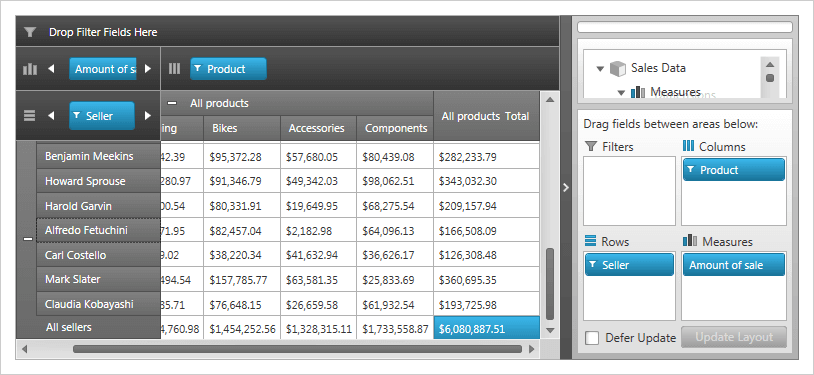Collapse the Sales Data tree node
This screenshot has height=375, width=814.
click(600, 69)
